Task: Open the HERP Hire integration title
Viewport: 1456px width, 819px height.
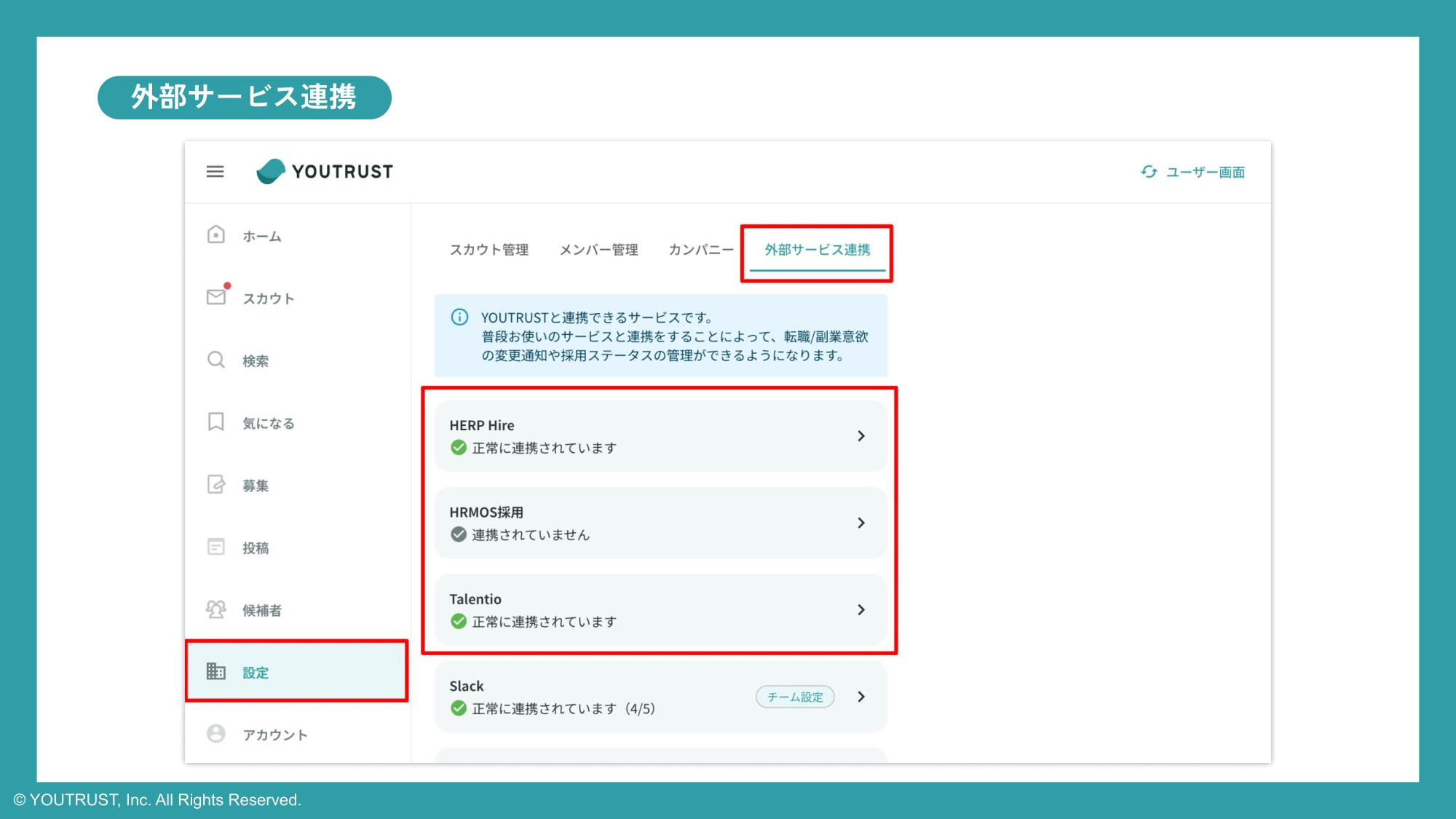Action: click(481, 425)
